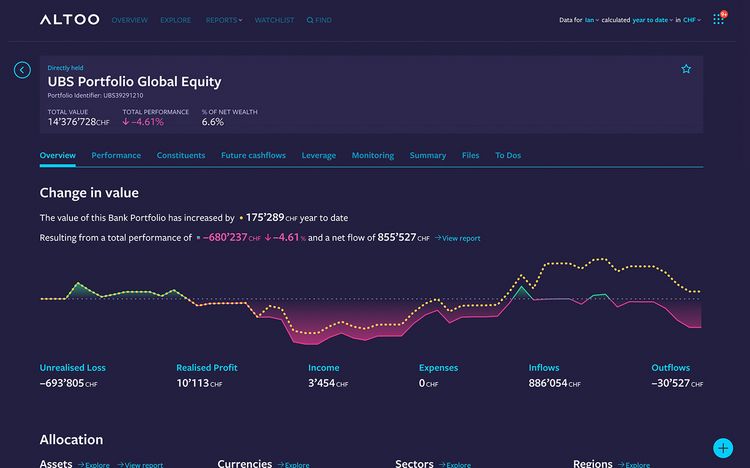Image resolution: width=750 pixels, height=468 pixels.
Task: Click the red notification badge
Action: click(723, 14)
